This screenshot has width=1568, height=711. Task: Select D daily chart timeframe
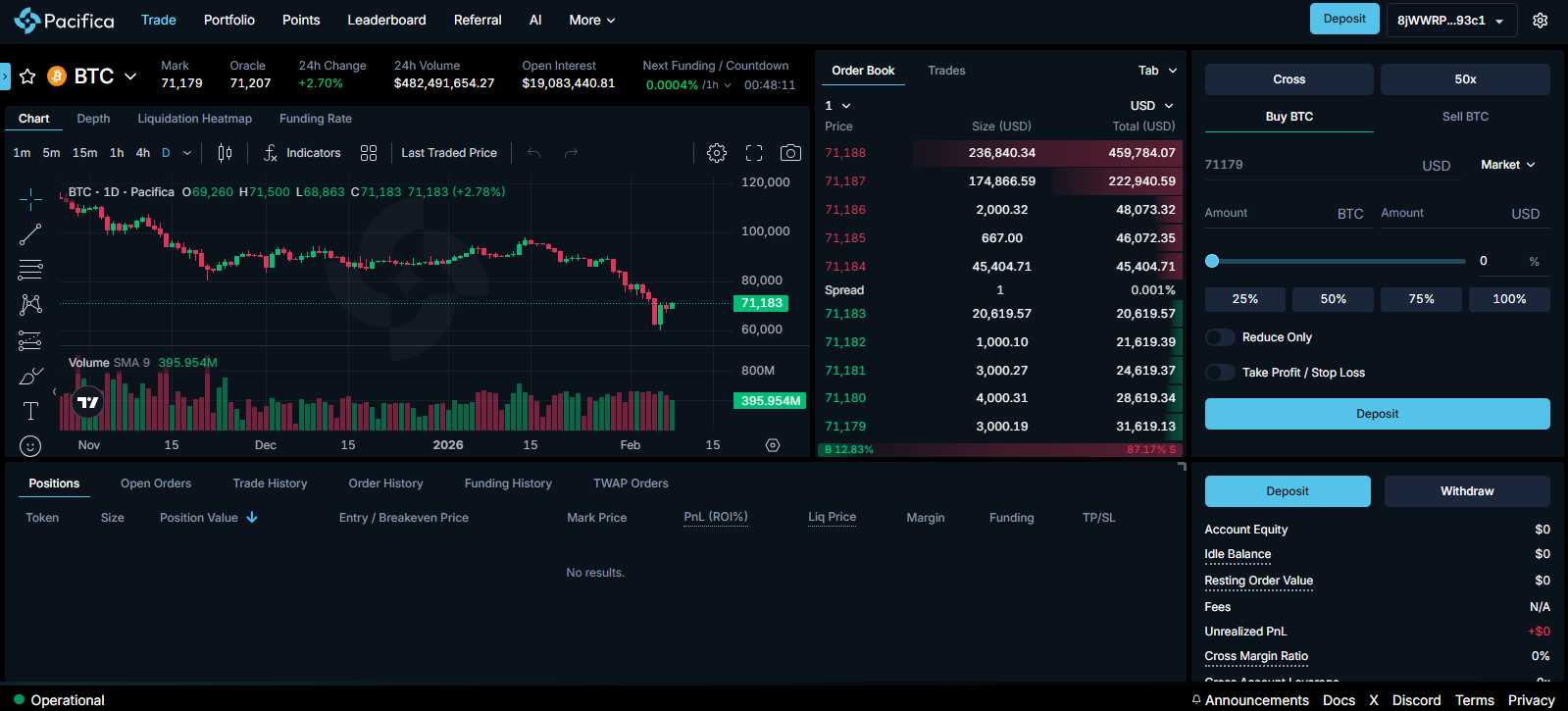166,153
